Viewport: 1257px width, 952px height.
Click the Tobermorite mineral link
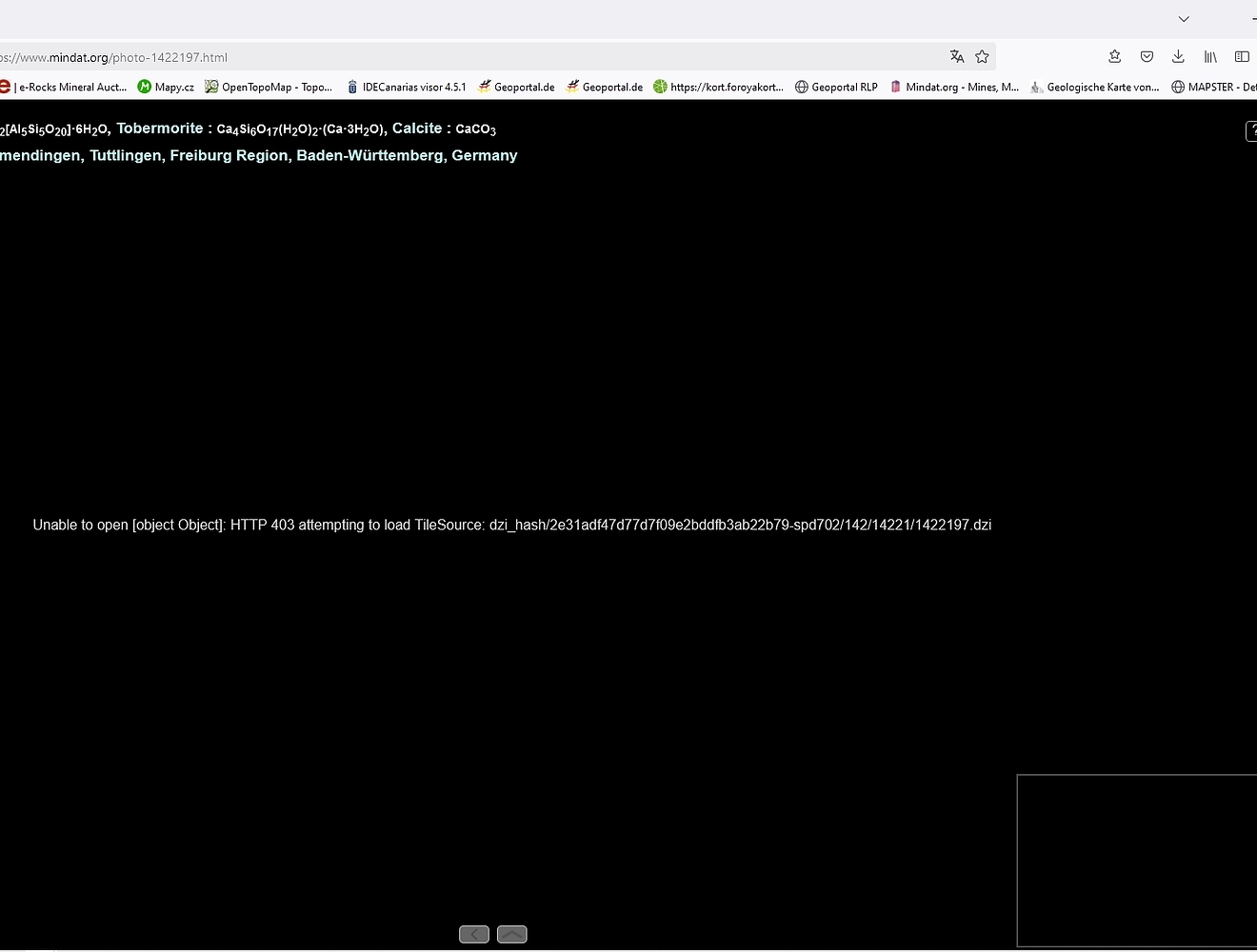tap(159, 129)
